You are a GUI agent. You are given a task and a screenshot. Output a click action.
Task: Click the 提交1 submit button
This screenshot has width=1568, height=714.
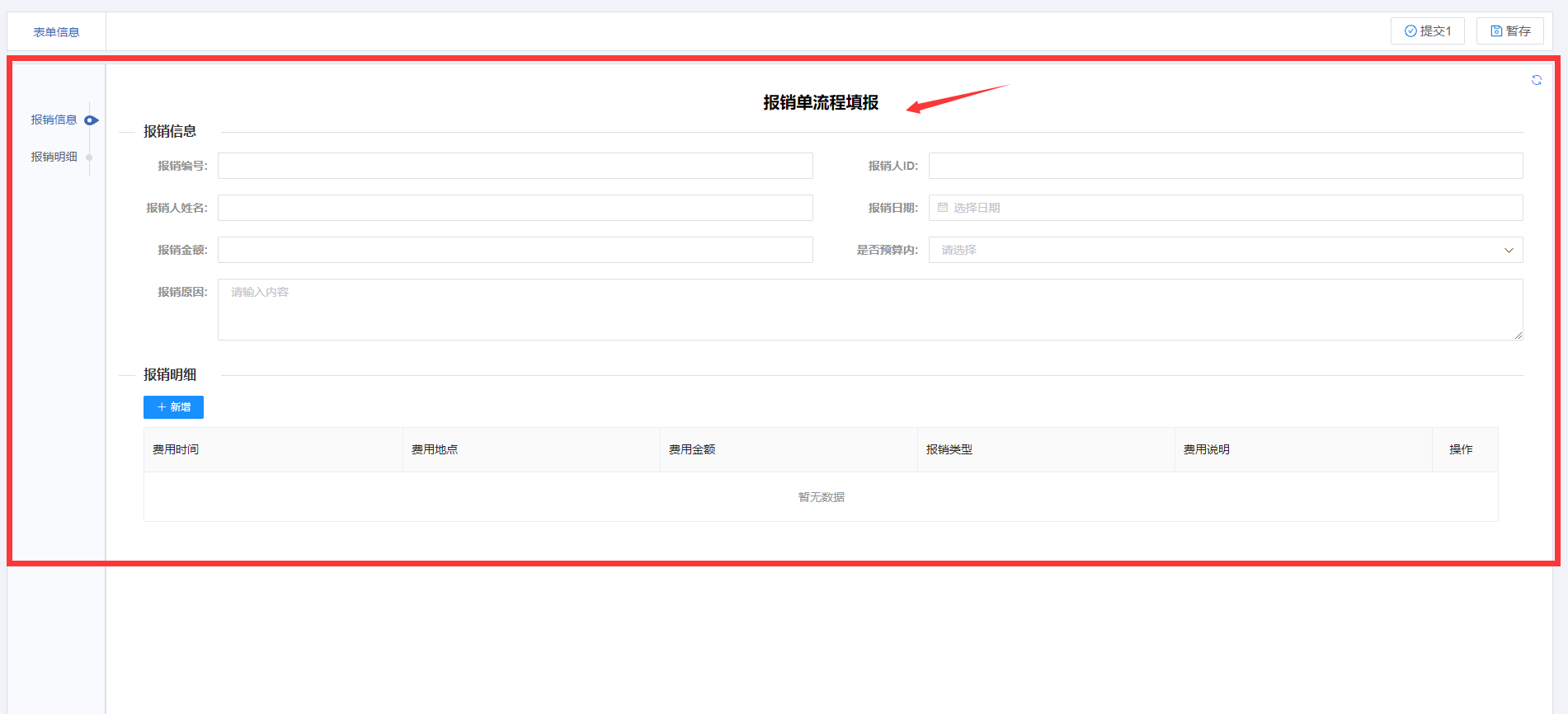[x=1427, y=31]
